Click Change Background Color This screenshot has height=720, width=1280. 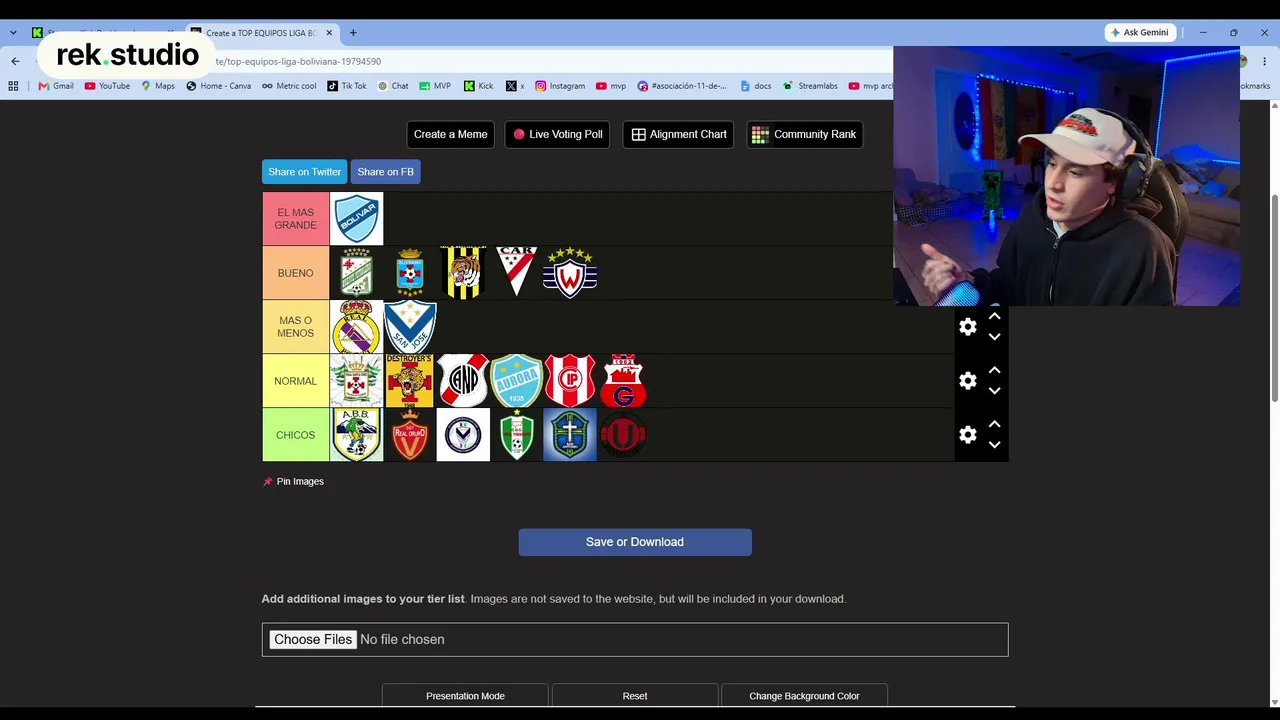[804, 696]
